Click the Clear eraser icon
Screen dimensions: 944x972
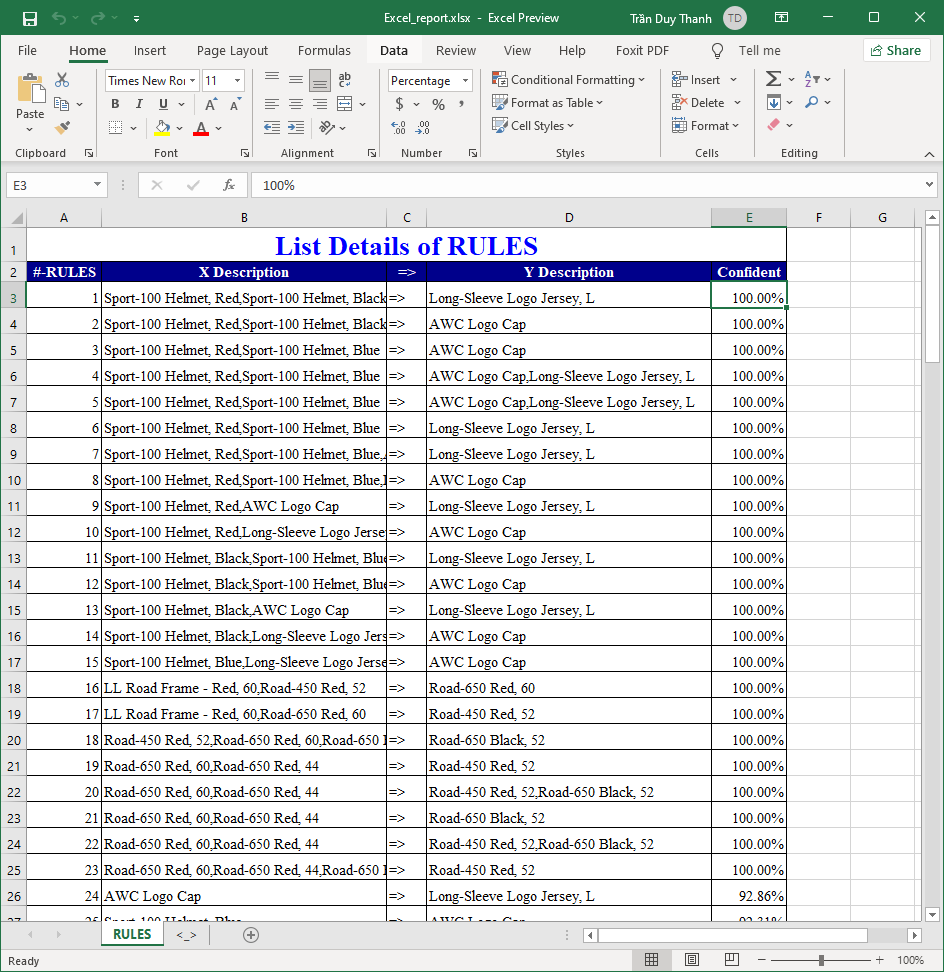coord(774,125)
